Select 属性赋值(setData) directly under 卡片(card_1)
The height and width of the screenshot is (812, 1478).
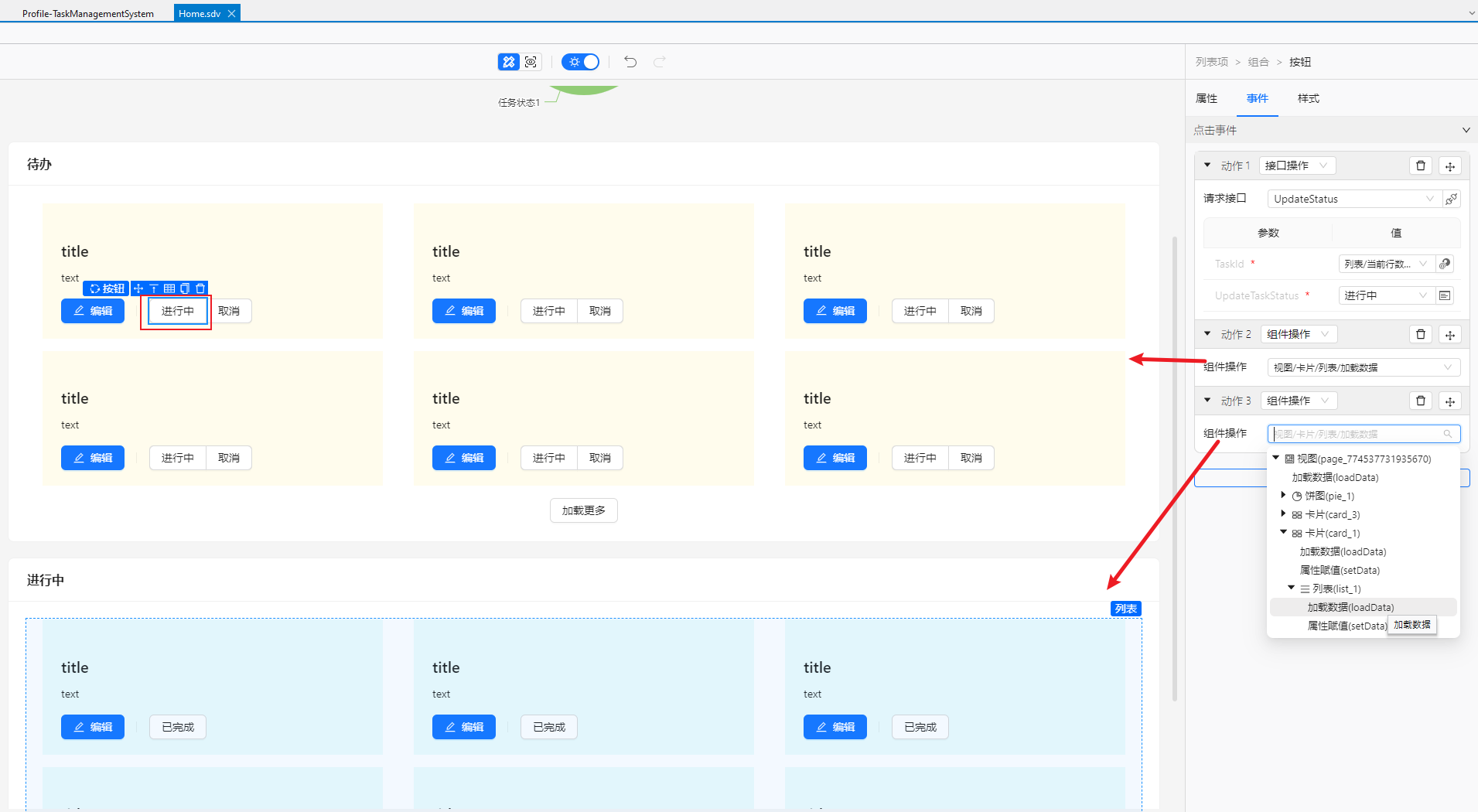click(1340, 570)
